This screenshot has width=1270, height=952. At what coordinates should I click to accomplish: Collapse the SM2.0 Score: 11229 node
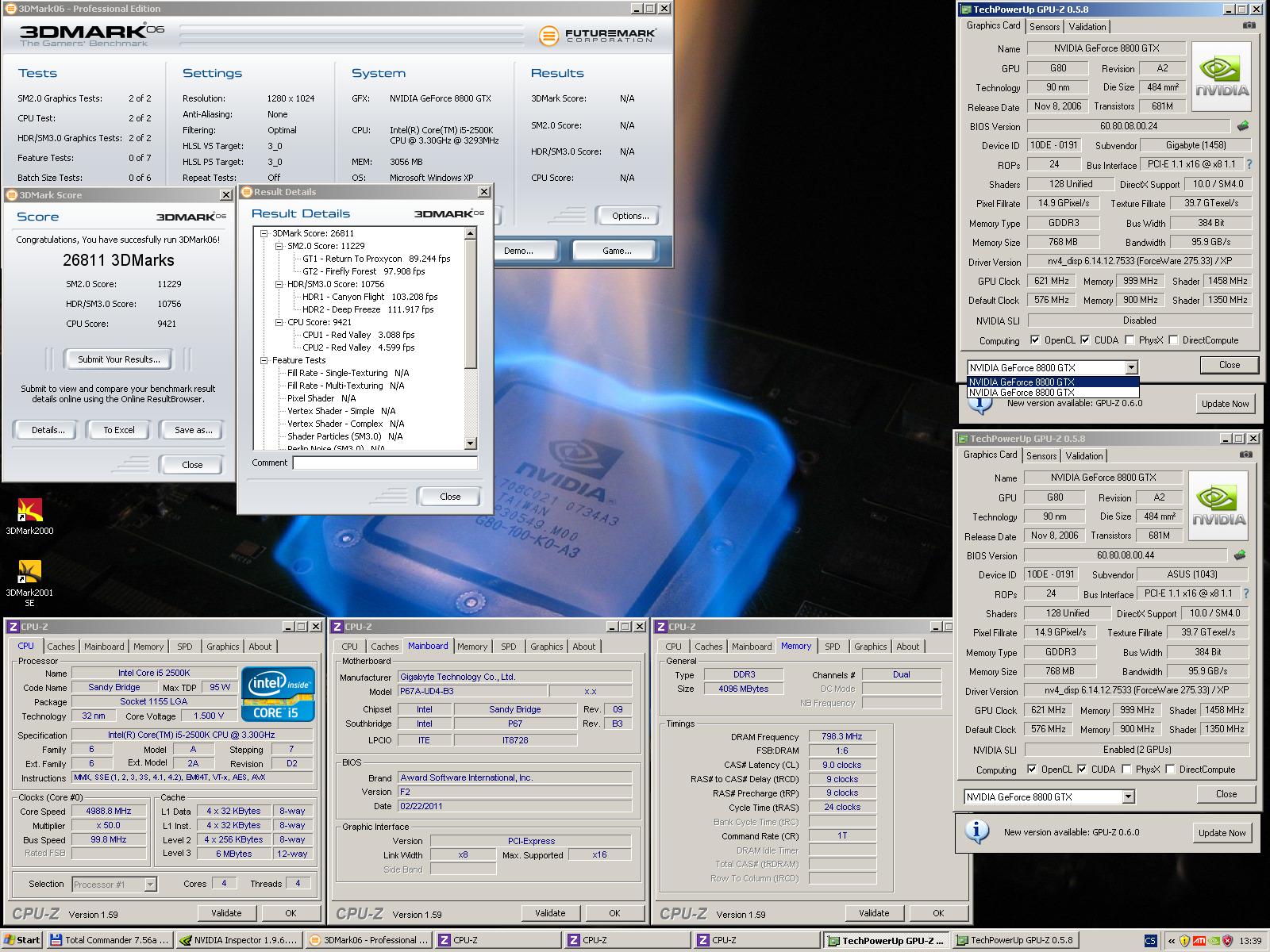(x=279, y=246)
